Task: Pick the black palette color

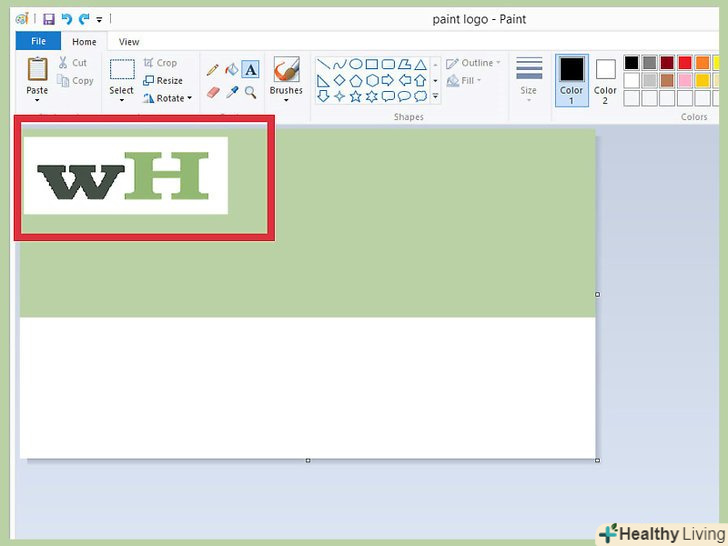Action: (x=631, y=63)
